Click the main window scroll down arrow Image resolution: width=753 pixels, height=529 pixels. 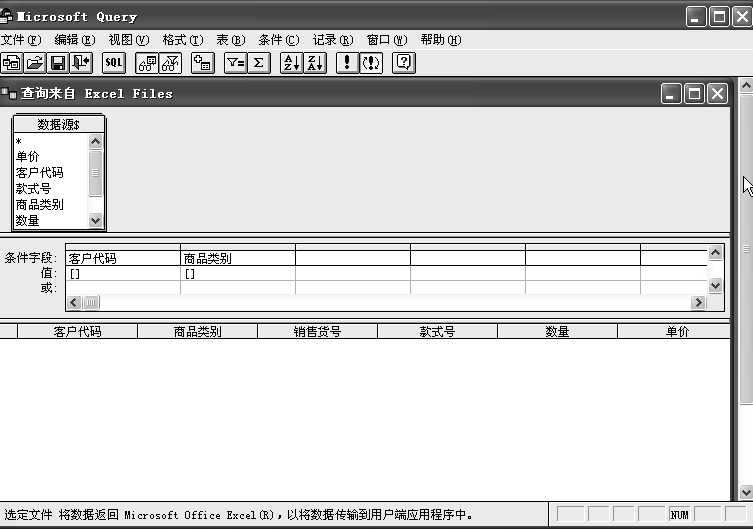coord(746,492)
